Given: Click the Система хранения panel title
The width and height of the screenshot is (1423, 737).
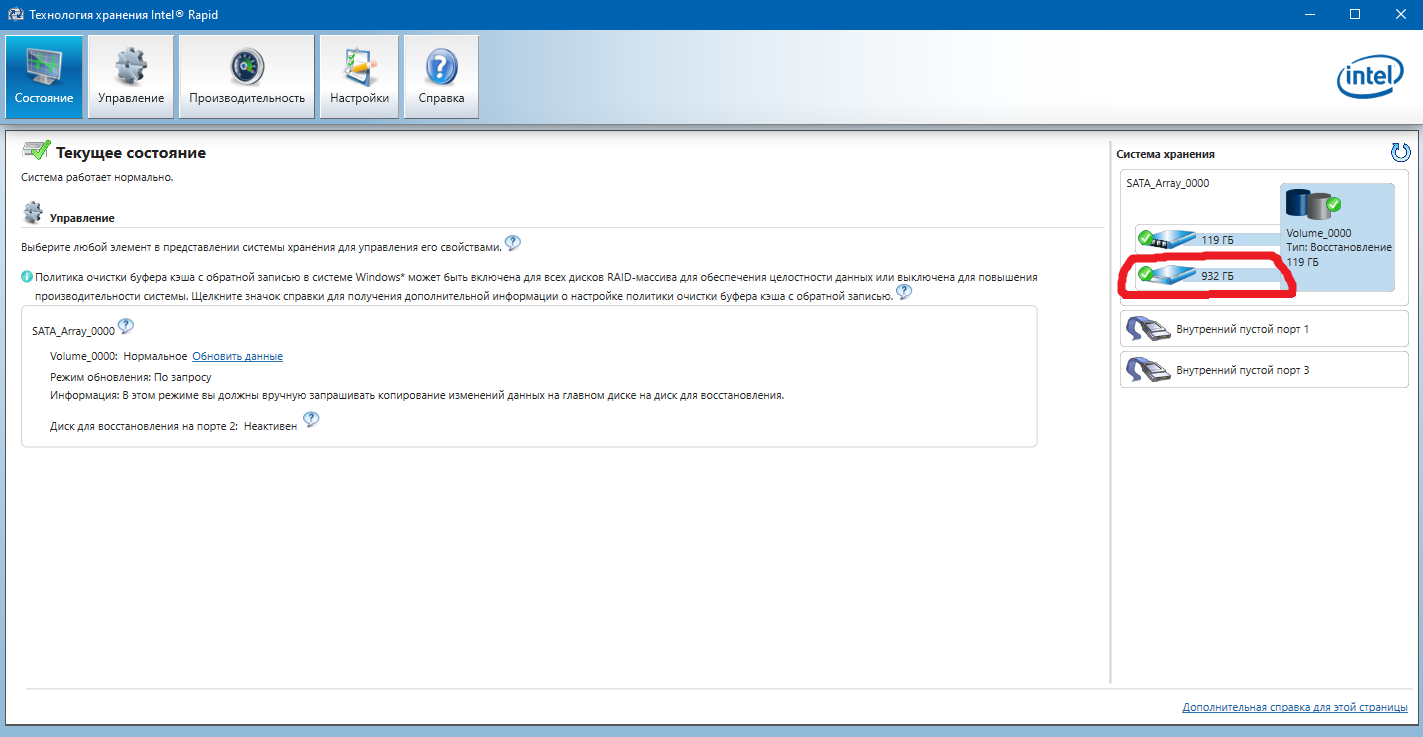Looking at the screenshot, I should 1165,154.
